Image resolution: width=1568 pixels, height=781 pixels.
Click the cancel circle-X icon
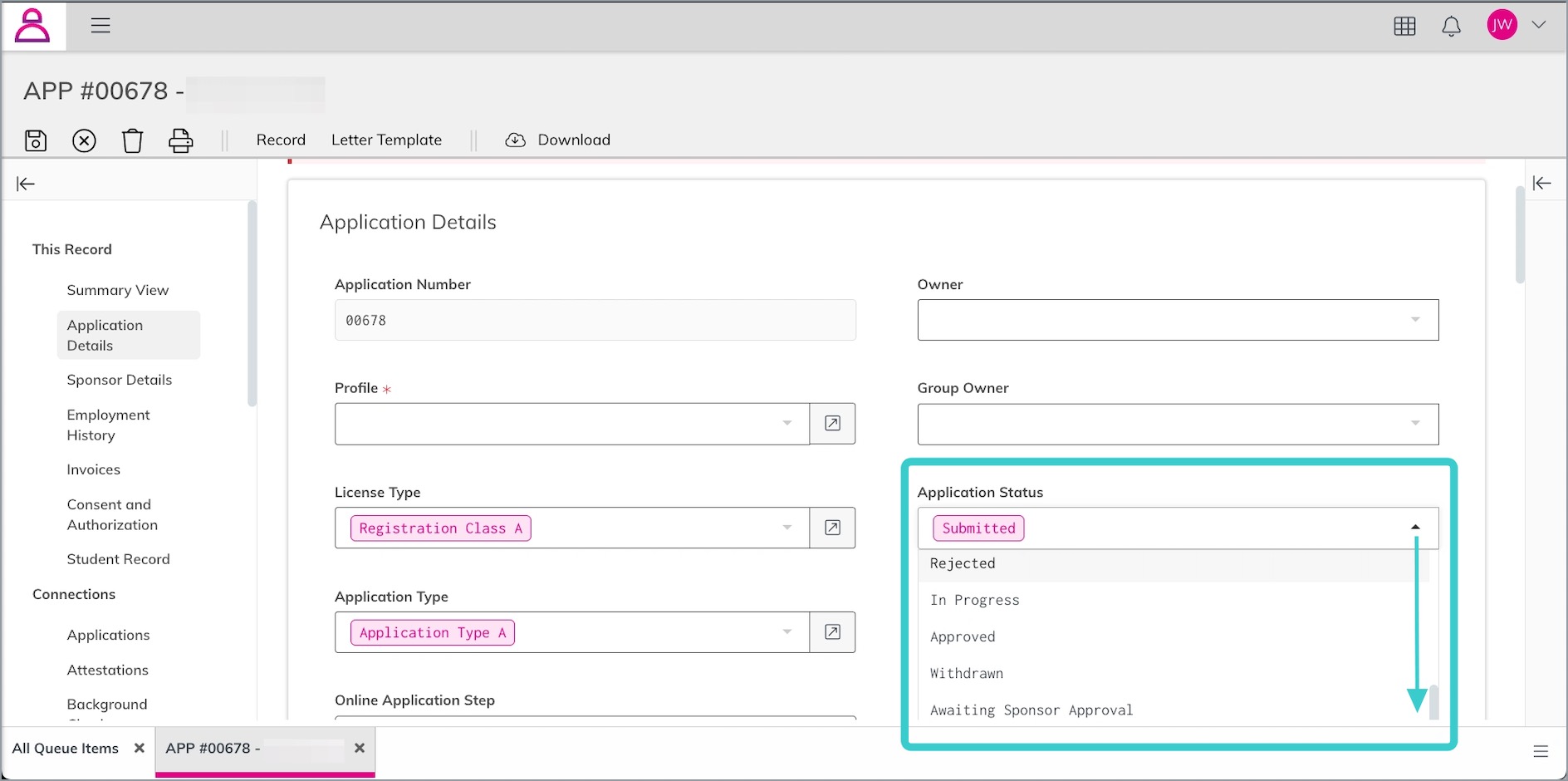click(x=84, y=140)
